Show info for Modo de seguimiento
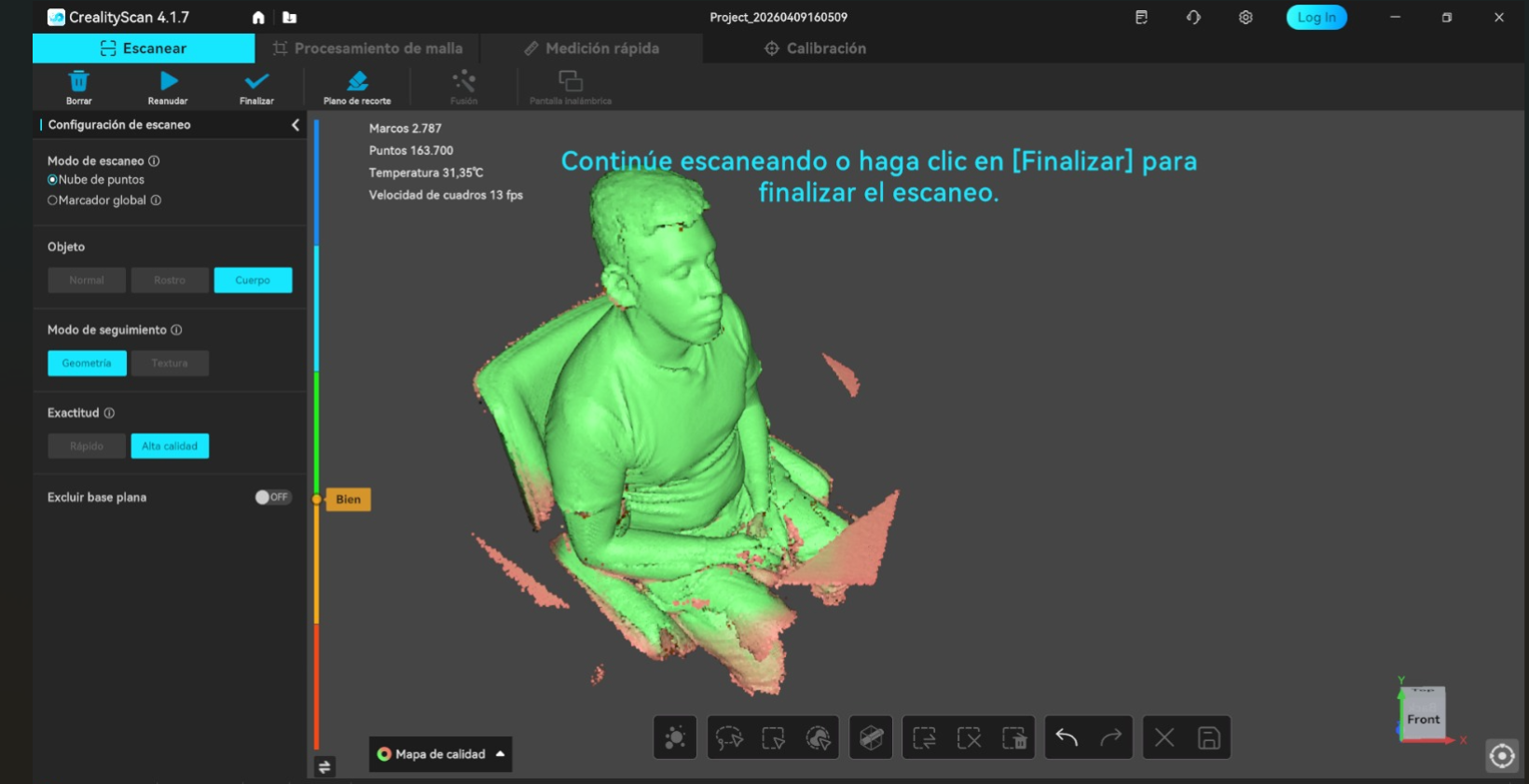The width and height of the screenshot is (1529, 784). click(x=176, y=330)
